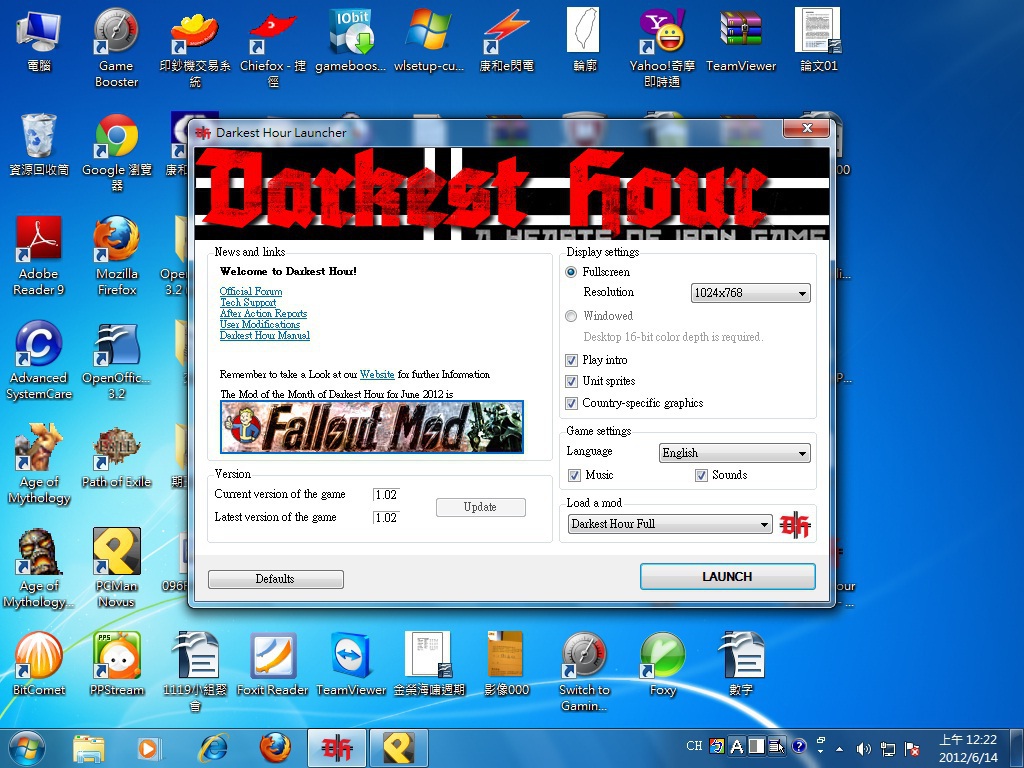
Task: Toggle the Unit sprites checkbox
Action: tap(572, 382)
